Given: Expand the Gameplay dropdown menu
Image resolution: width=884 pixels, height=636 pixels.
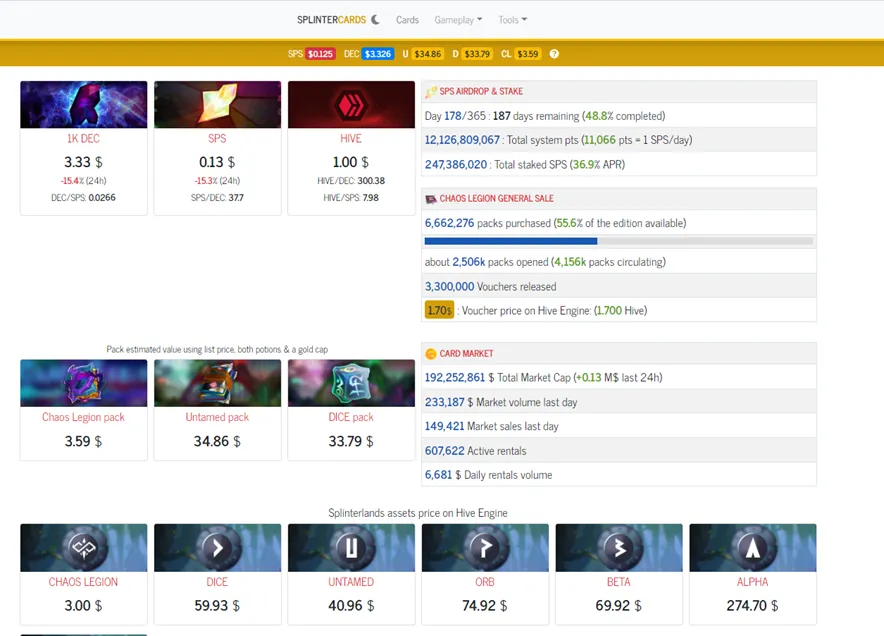Looking at the screenshot, I should click(x=458, y=20).
